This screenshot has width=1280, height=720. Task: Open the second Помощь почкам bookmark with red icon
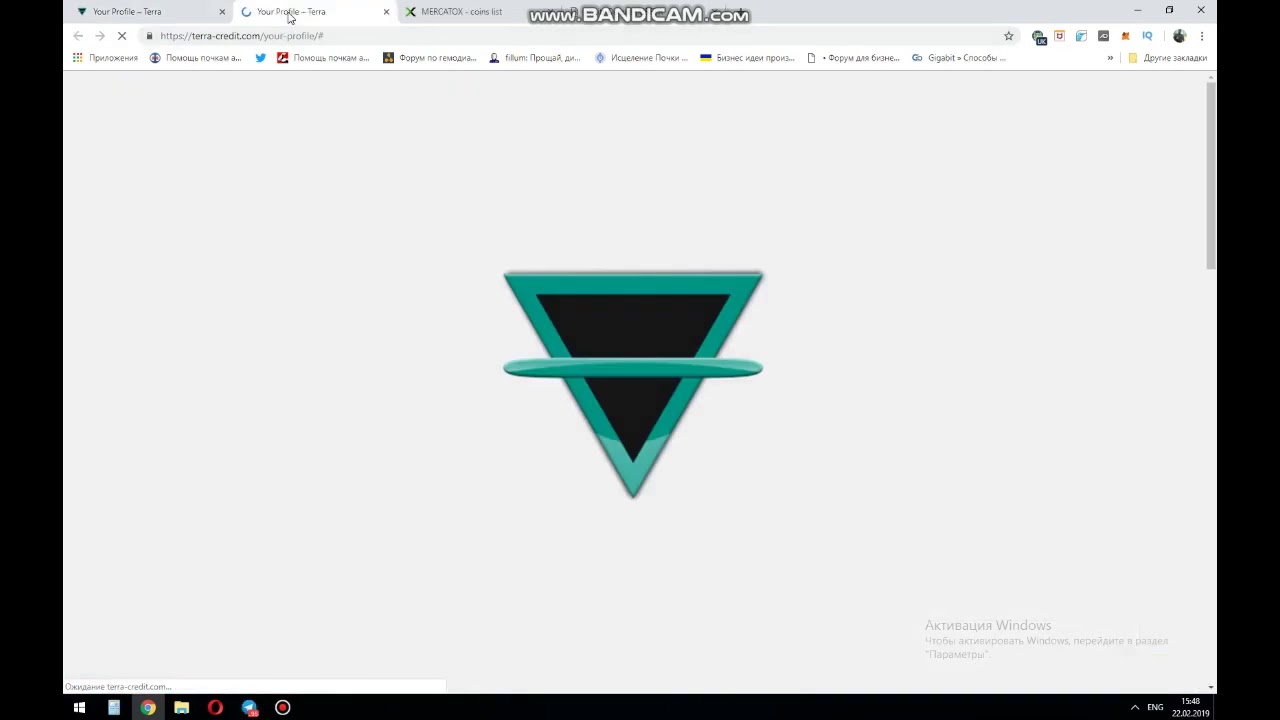click(x=323, y=58)
